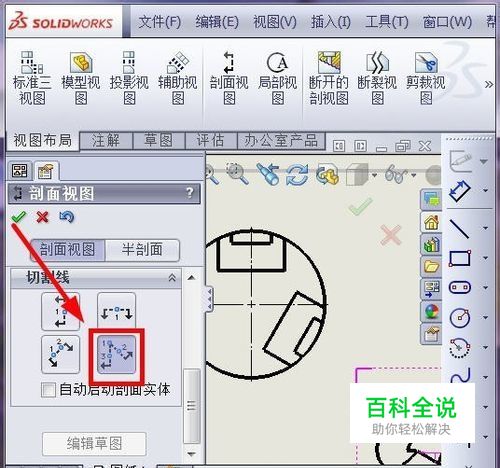Select the Corner Rectangle sketch tool
500x468 pixels.
(460, 258)
